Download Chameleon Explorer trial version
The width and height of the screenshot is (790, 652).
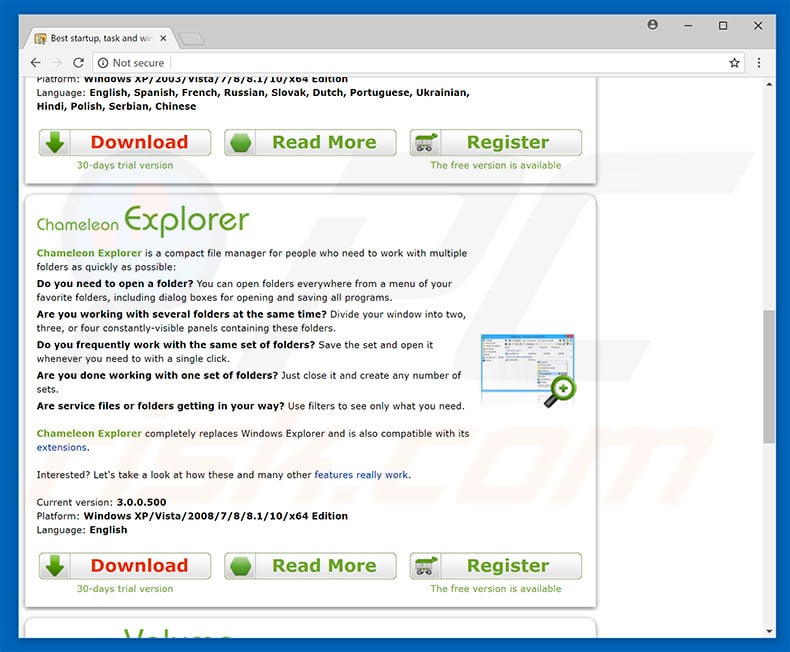125,566
